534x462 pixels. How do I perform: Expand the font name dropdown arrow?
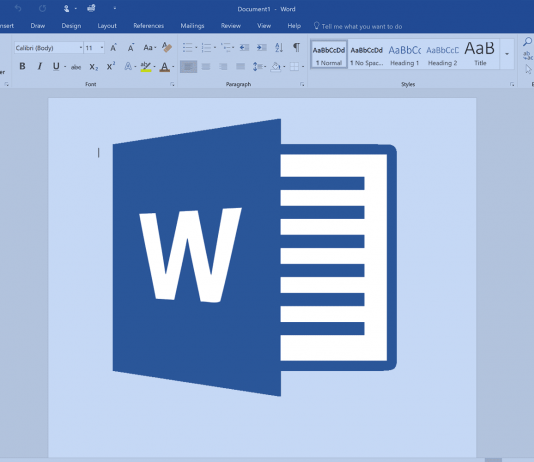(81, 48)
